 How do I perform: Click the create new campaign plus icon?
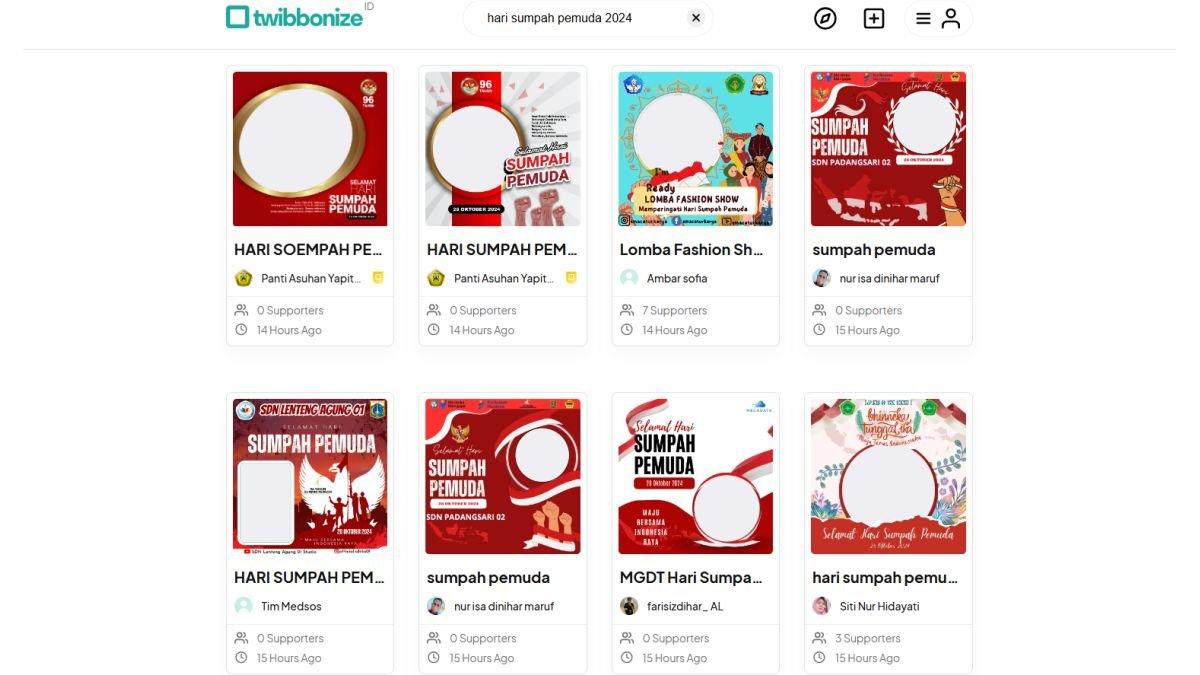point(874,18)
